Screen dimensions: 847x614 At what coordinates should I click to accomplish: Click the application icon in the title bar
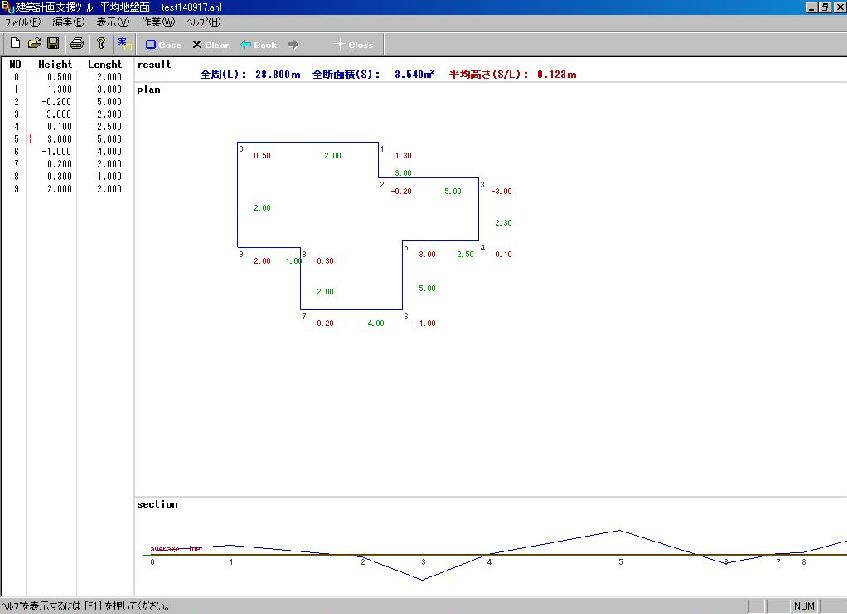click(7, 7)
